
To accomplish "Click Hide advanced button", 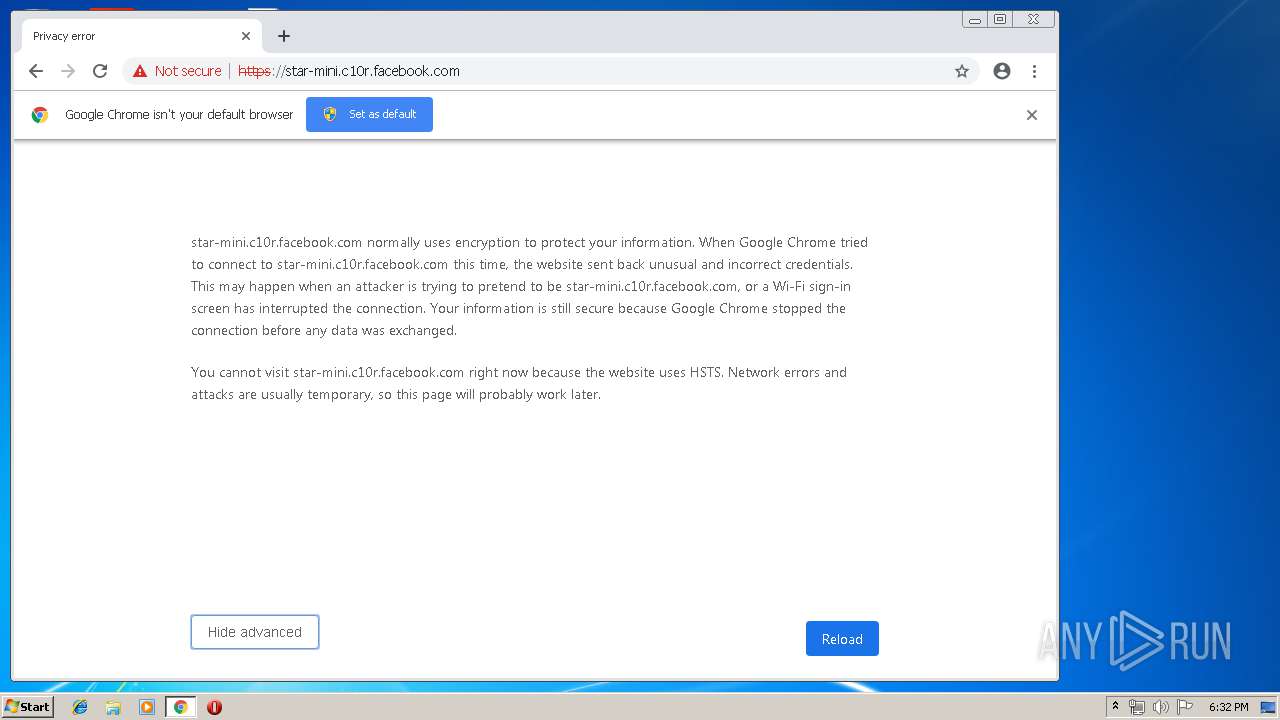I will pyautogui.click(x=255, y=632).
